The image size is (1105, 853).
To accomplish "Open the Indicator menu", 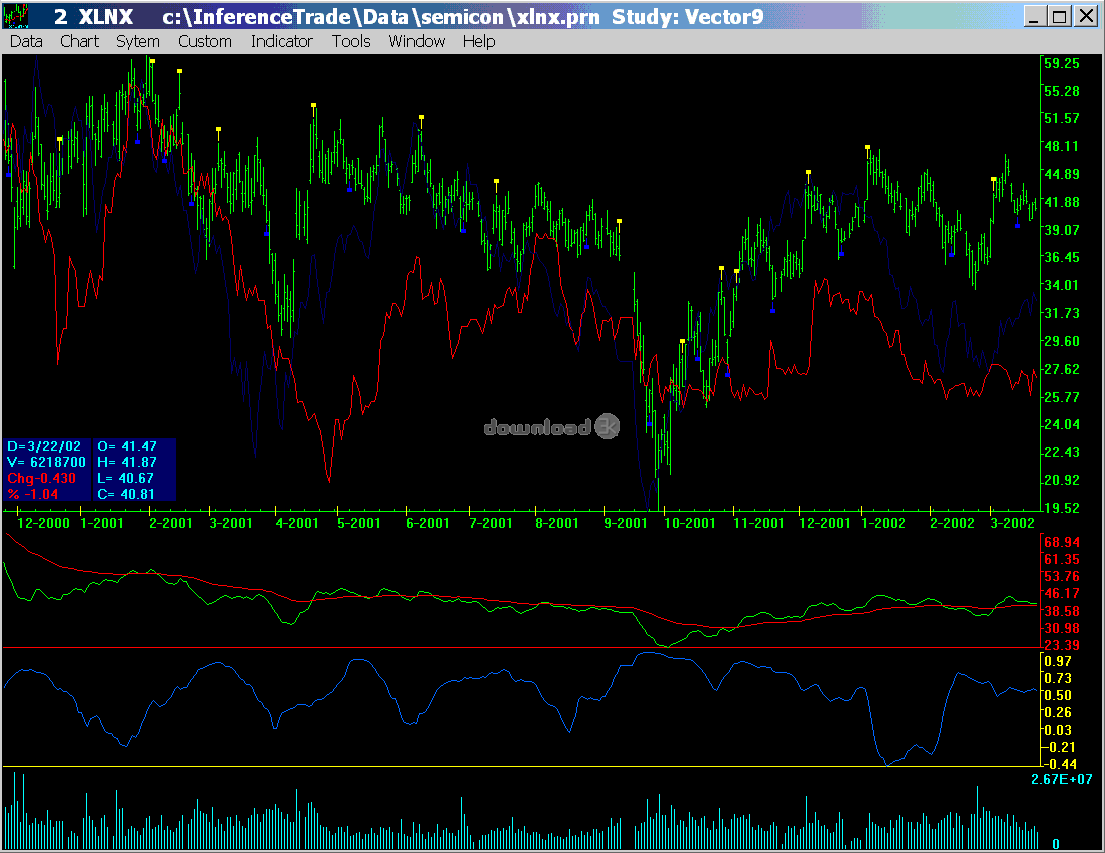I will pos(281,42).
